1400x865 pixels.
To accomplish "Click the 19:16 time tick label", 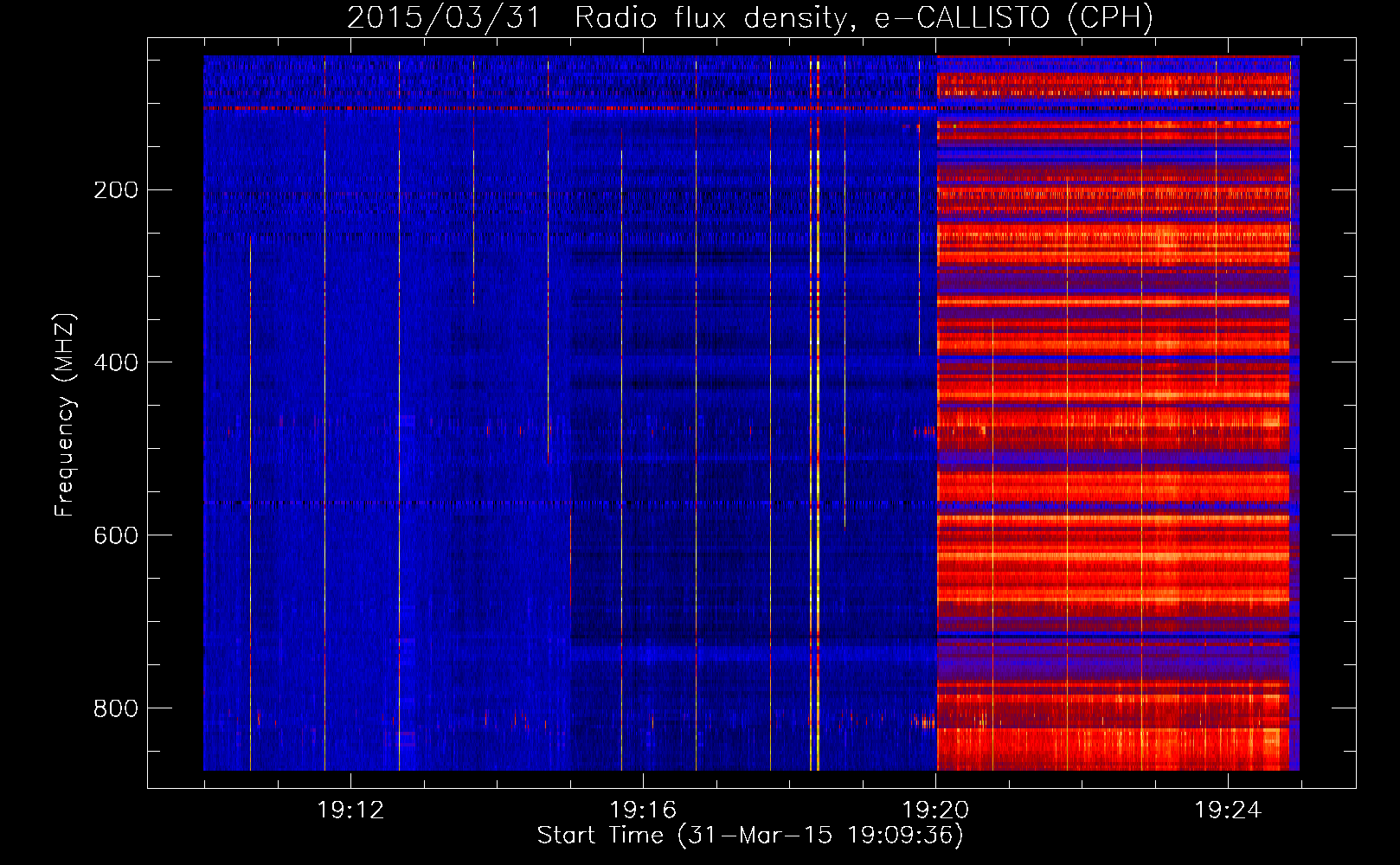I will pyautogui.click(x=643, y=810).
